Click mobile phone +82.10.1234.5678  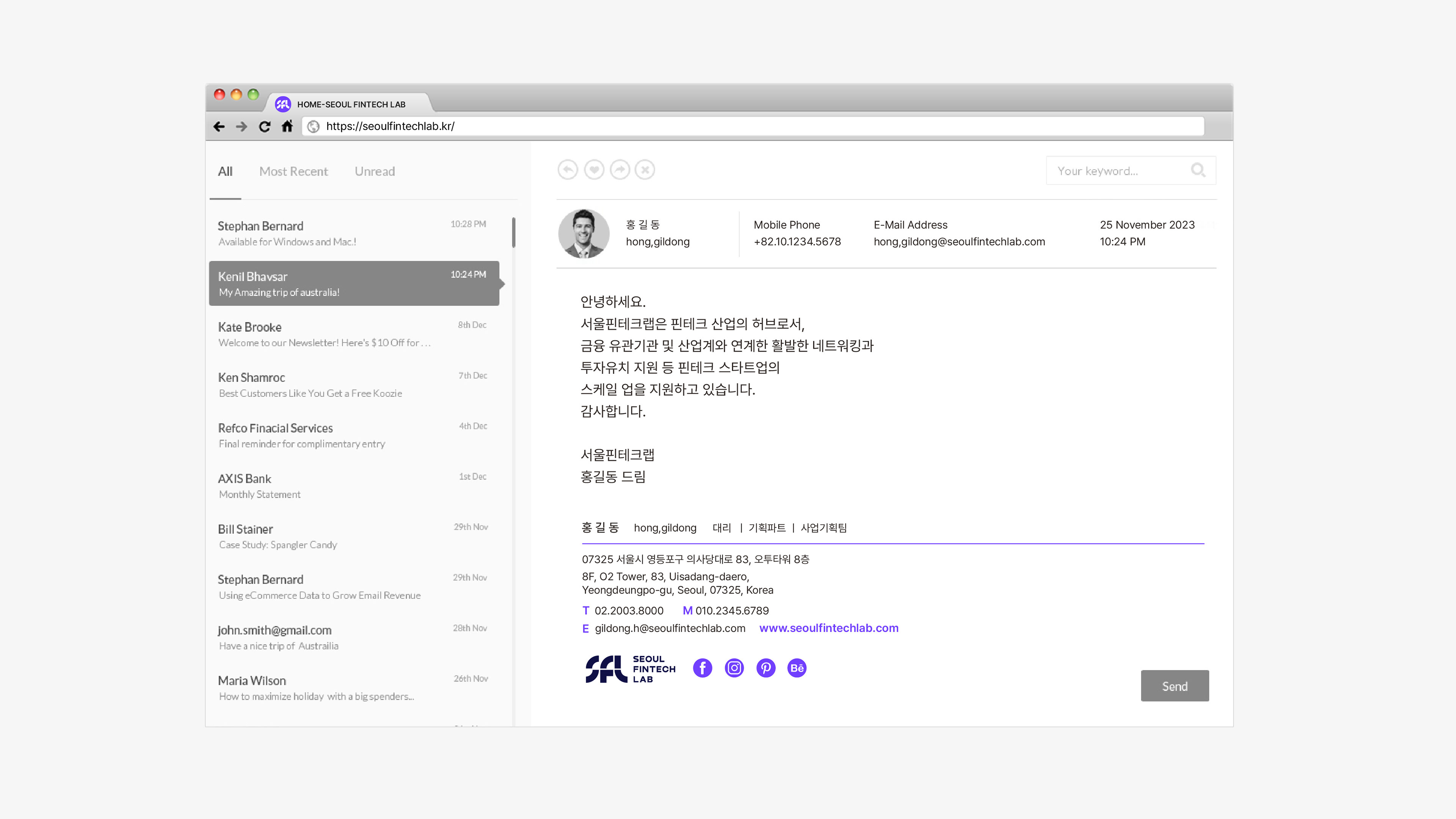tap(797, 242)
